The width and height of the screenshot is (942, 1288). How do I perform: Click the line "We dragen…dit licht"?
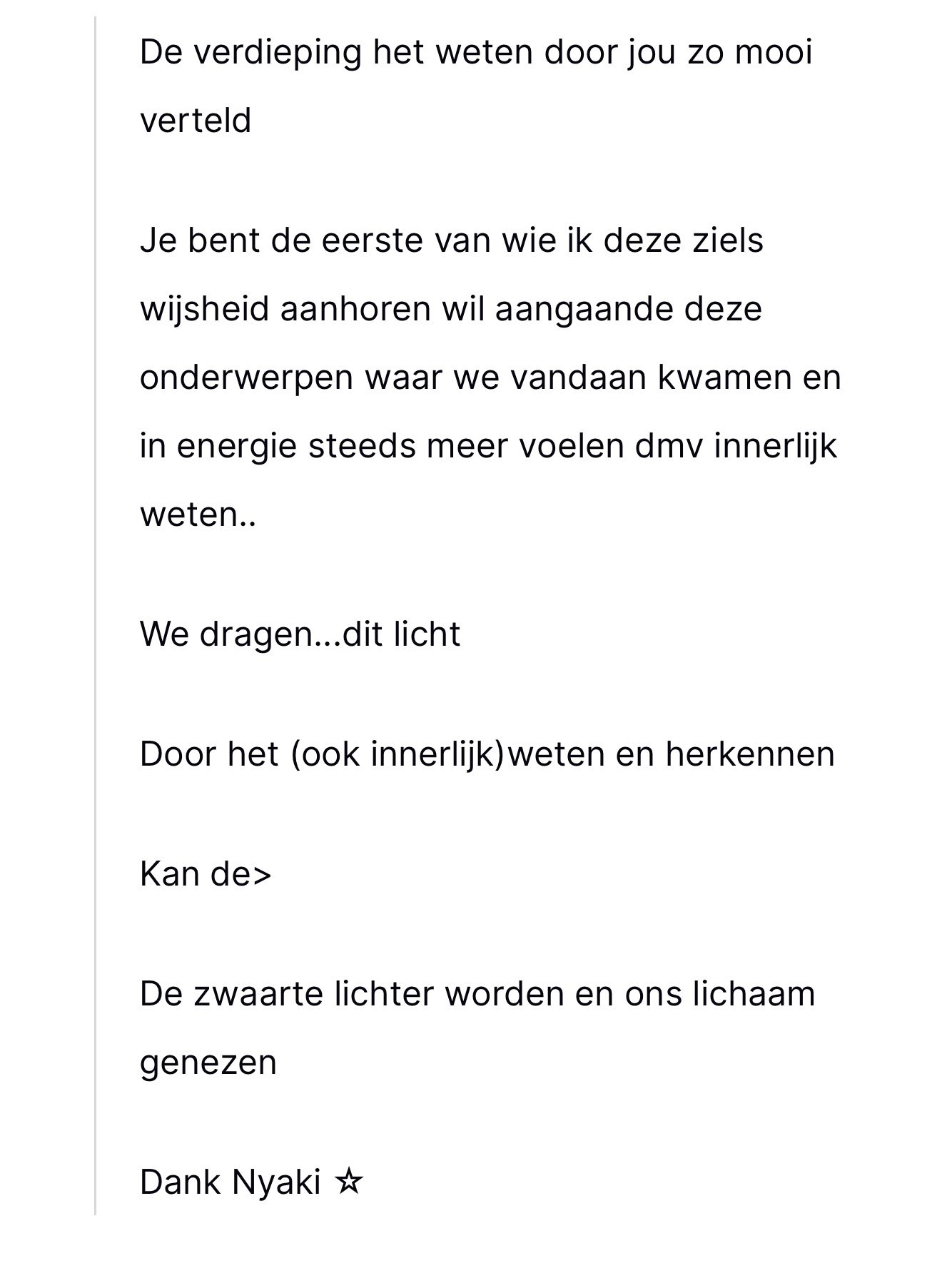coord(300,634)
